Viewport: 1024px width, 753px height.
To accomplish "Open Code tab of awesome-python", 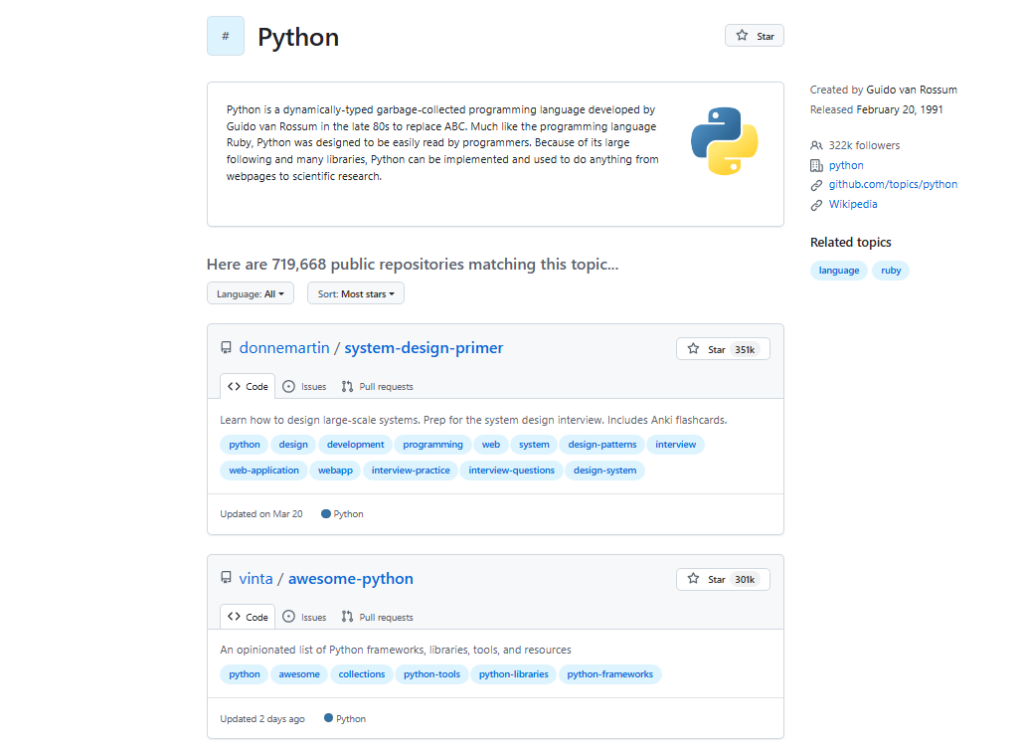I will 248,617.
